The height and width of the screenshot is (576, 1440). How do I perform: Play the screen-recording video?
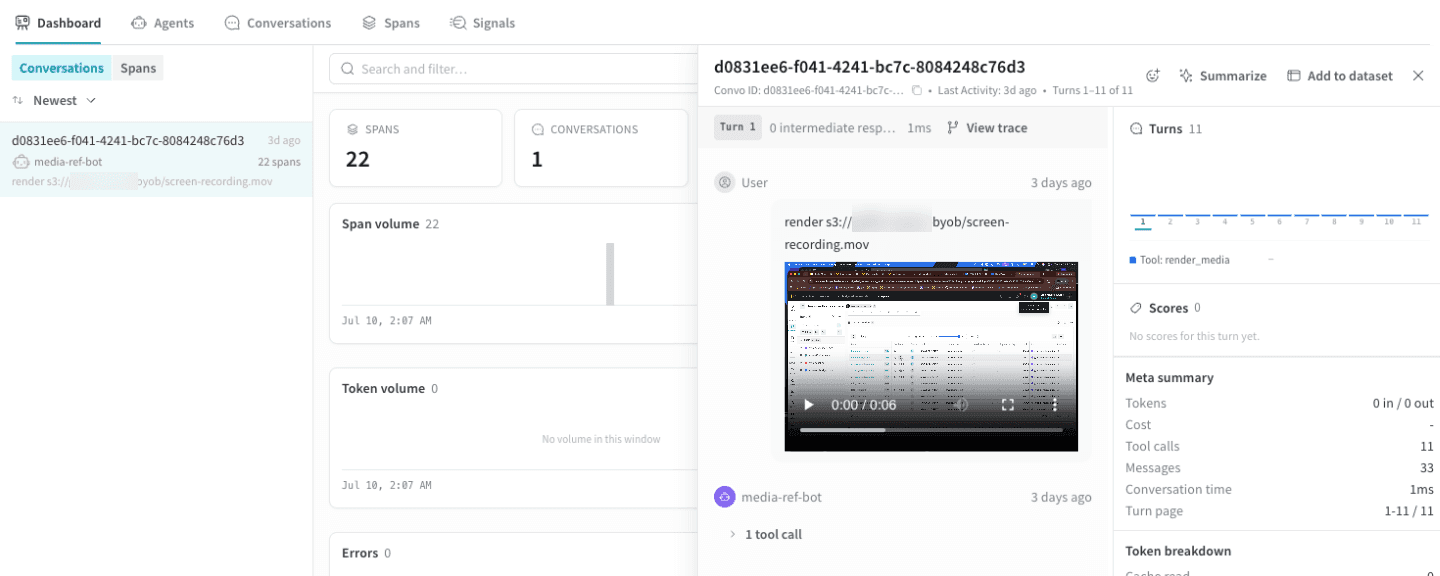(809, 405)
